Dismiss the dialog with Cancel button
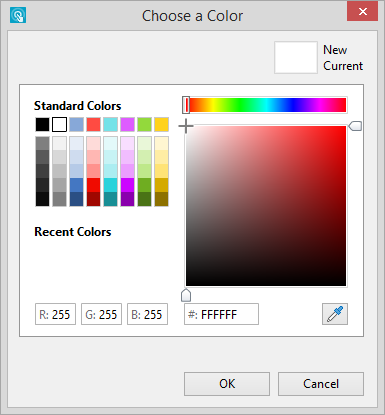 321,384
